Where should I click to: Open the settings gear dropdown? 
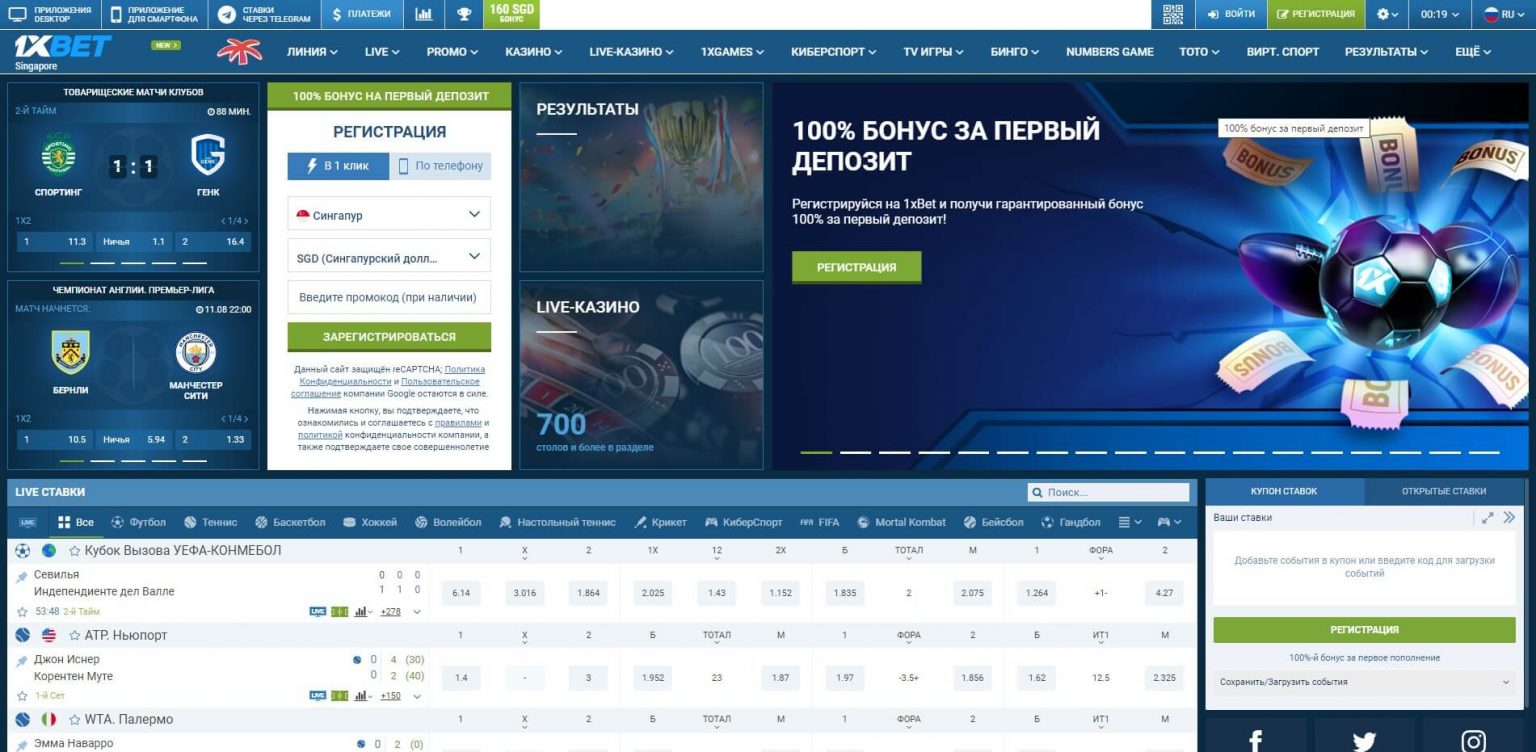pyautogui.click(x=1386, y=14)
